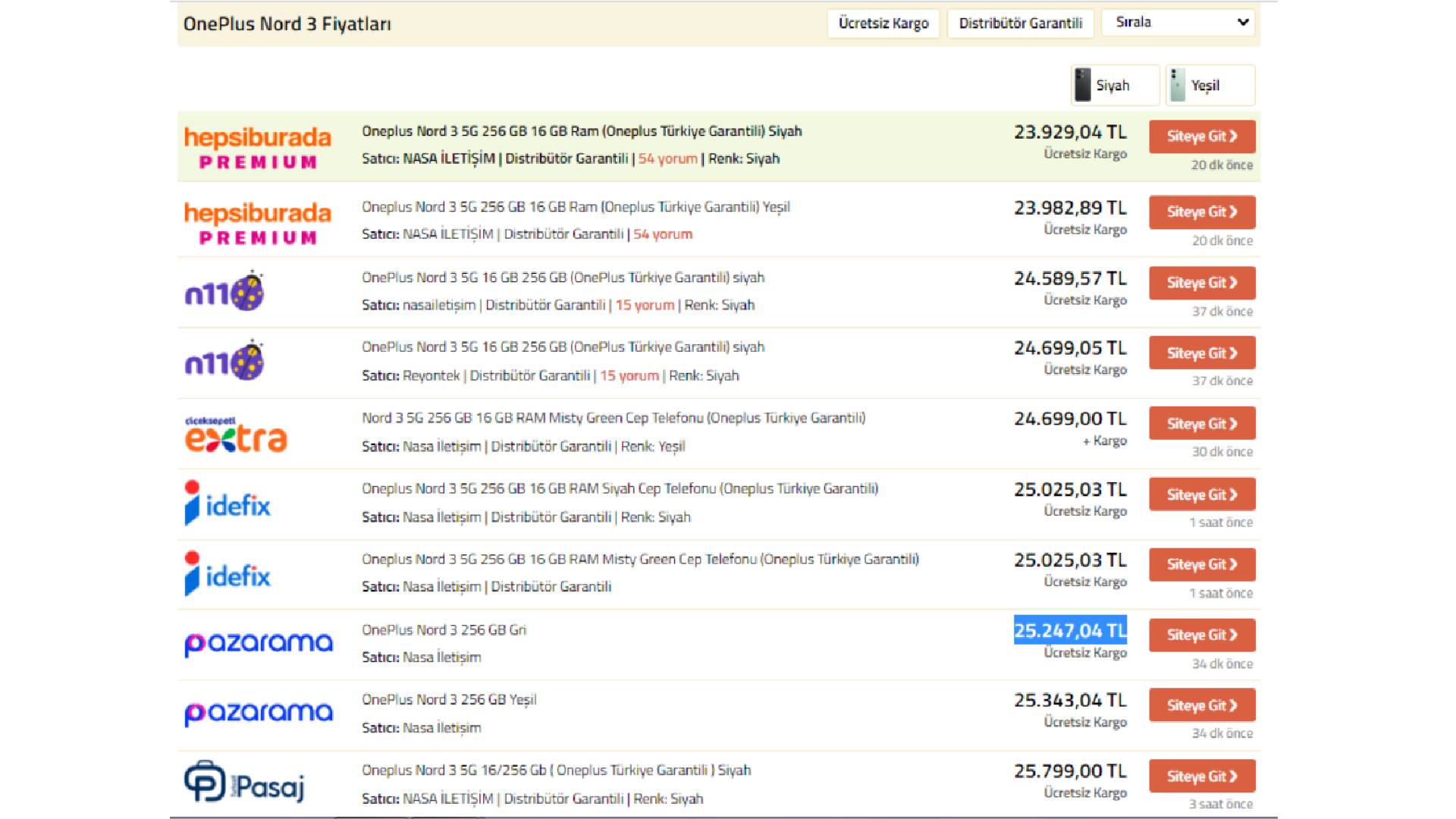
Task: Click OnePlus Nord 3 Fiyatları heading
Action: click(287, 24)
